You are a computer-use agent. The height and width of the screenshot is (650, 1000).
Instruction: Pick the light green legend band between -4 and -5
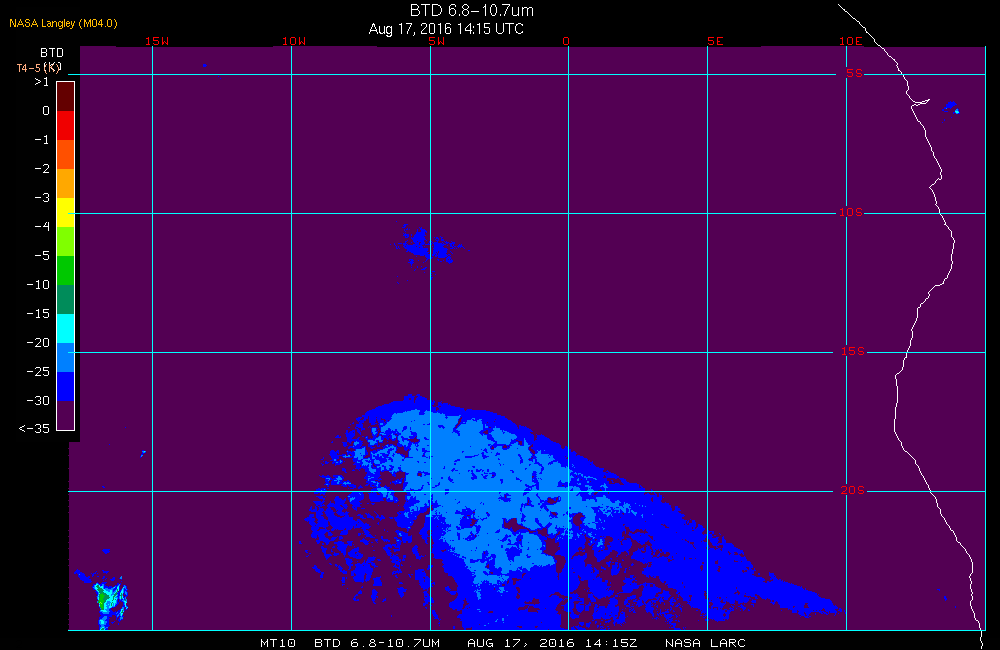click(66, 241)
